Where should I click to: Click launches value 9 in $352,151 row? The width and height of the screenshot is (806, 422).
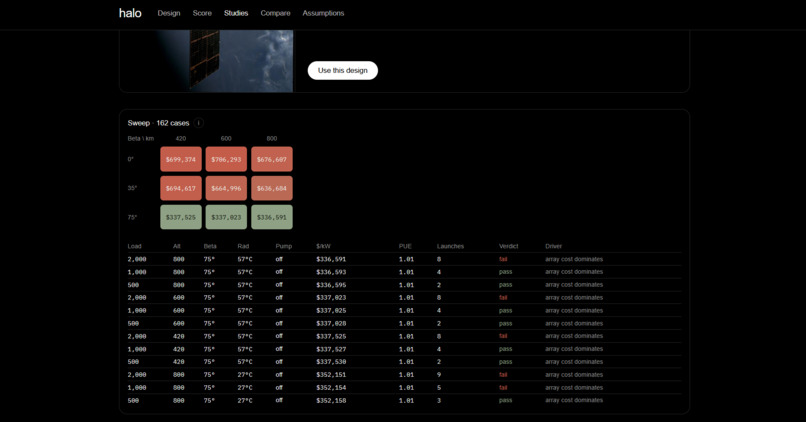coord(439,375)
